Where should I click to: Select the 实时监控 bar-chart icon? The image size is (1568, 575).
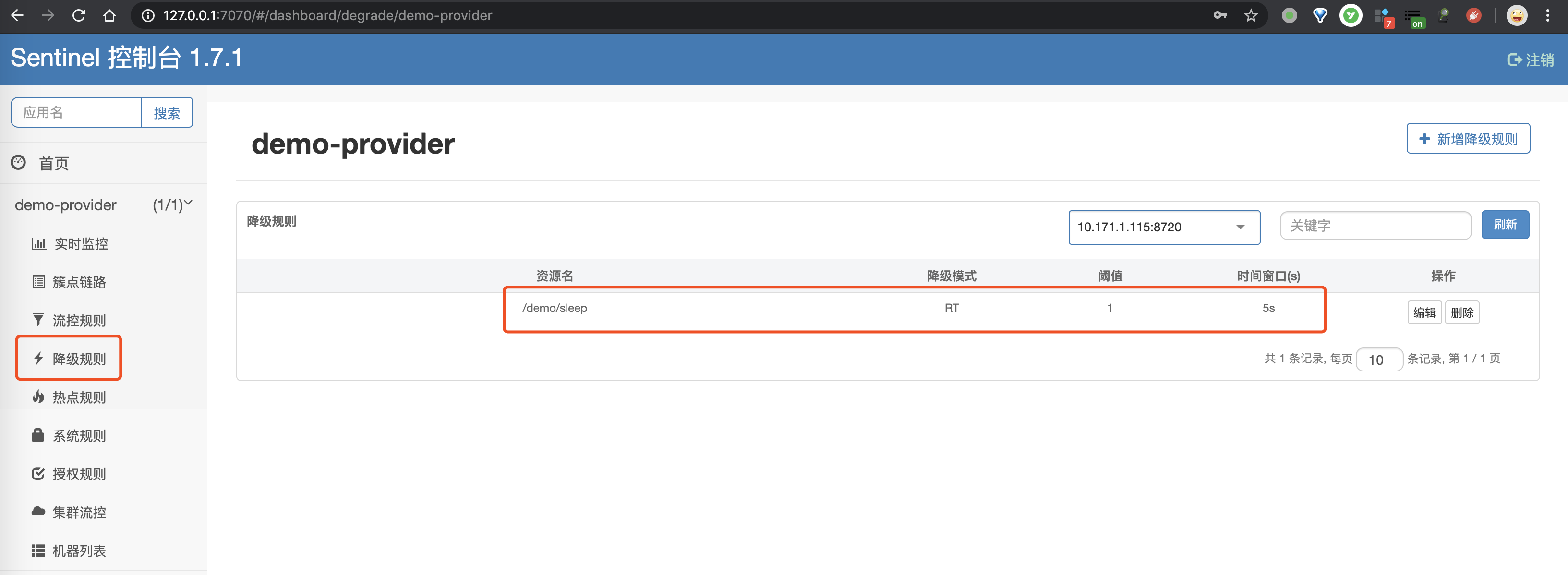tap(39, 243)
